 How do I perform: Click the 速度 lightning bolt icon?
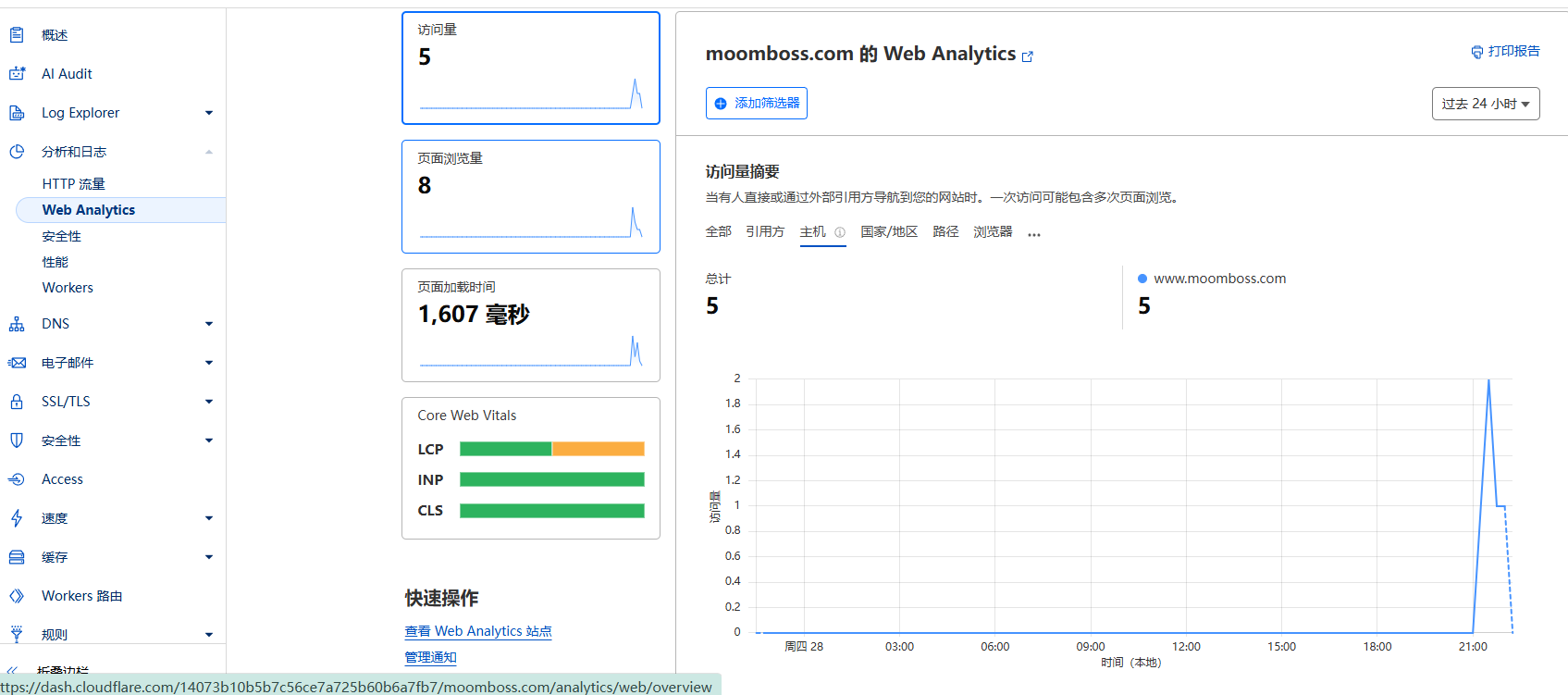17,518
